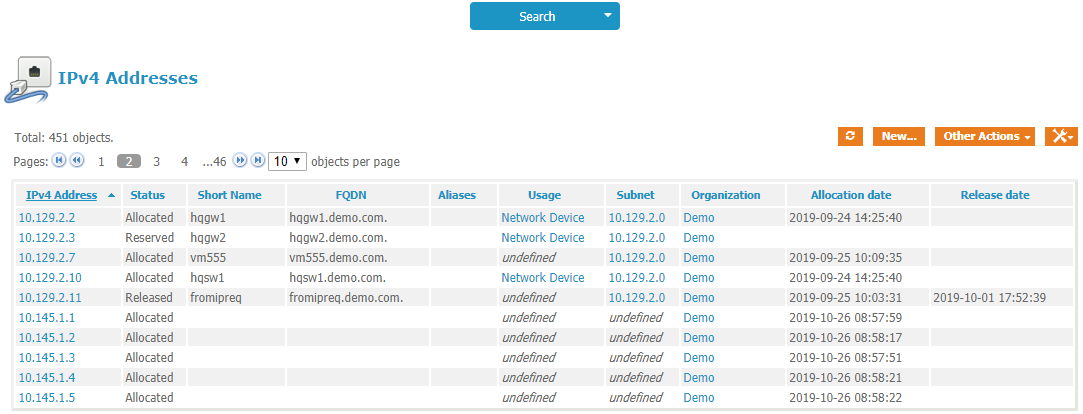1083x414 pixels.
Task: Go to previous page using arrow icon
Action: (x=77, y=161)
